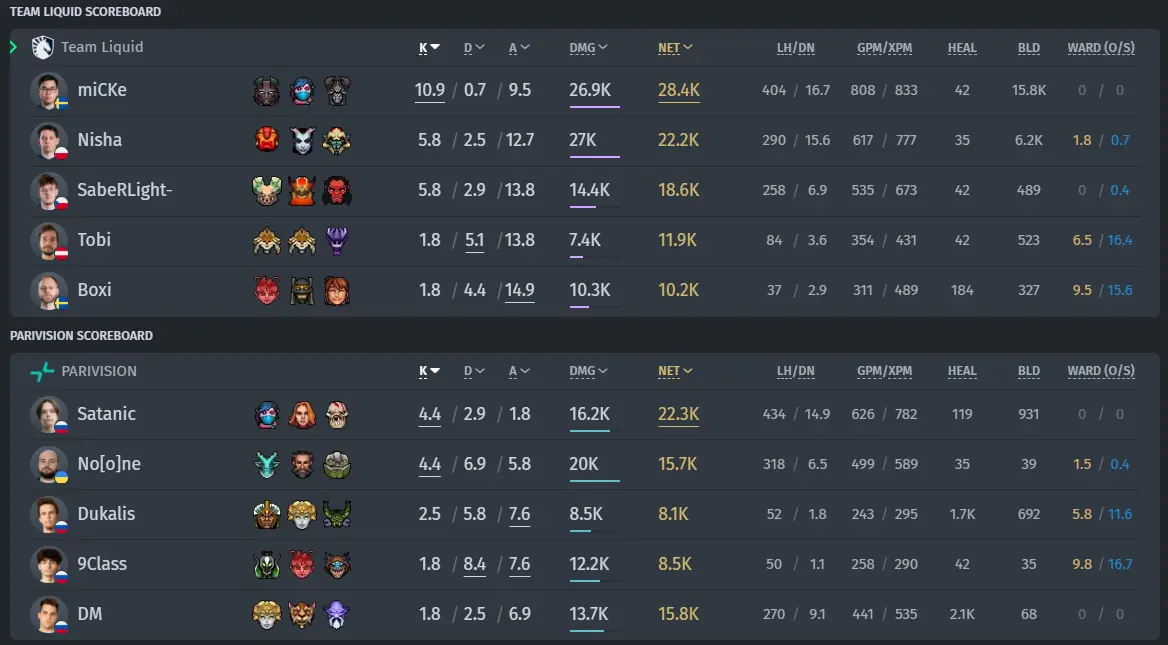Click the third hero icon in SaberLight-'s row

pos(337,190)
